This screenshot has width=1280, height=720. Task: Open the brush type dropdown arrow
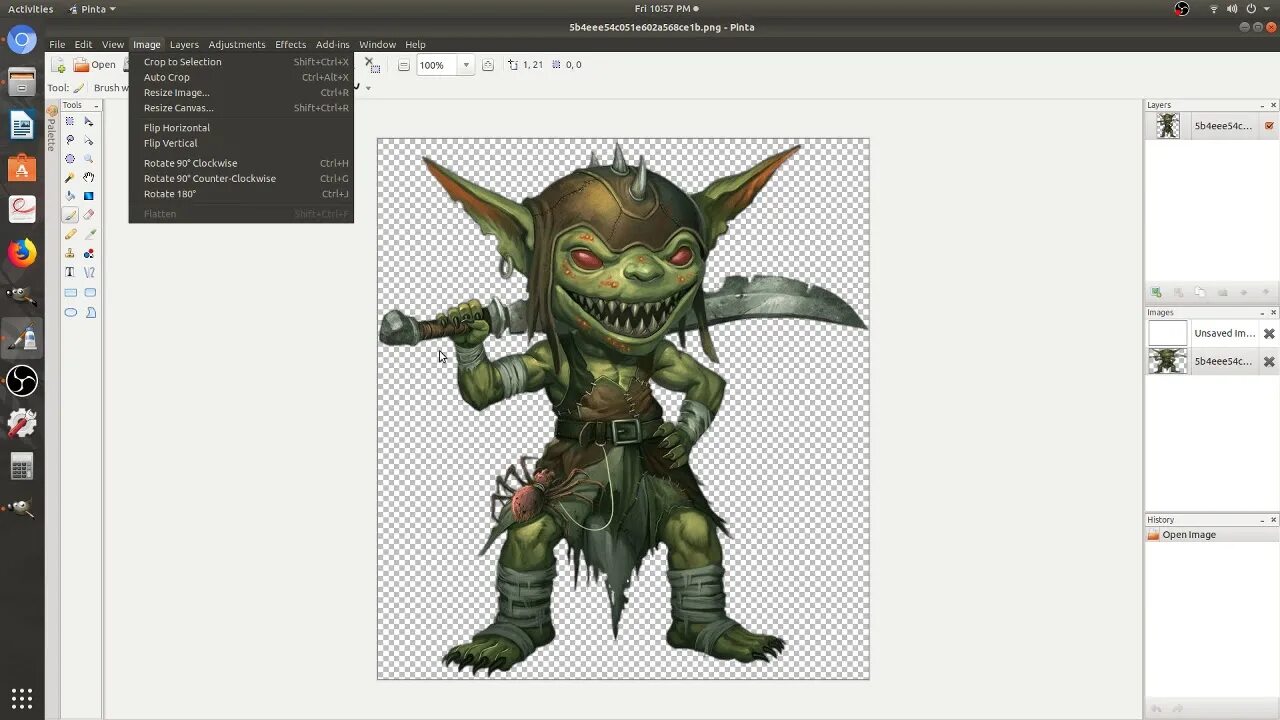pyautogui.click(x=368, y=88)
